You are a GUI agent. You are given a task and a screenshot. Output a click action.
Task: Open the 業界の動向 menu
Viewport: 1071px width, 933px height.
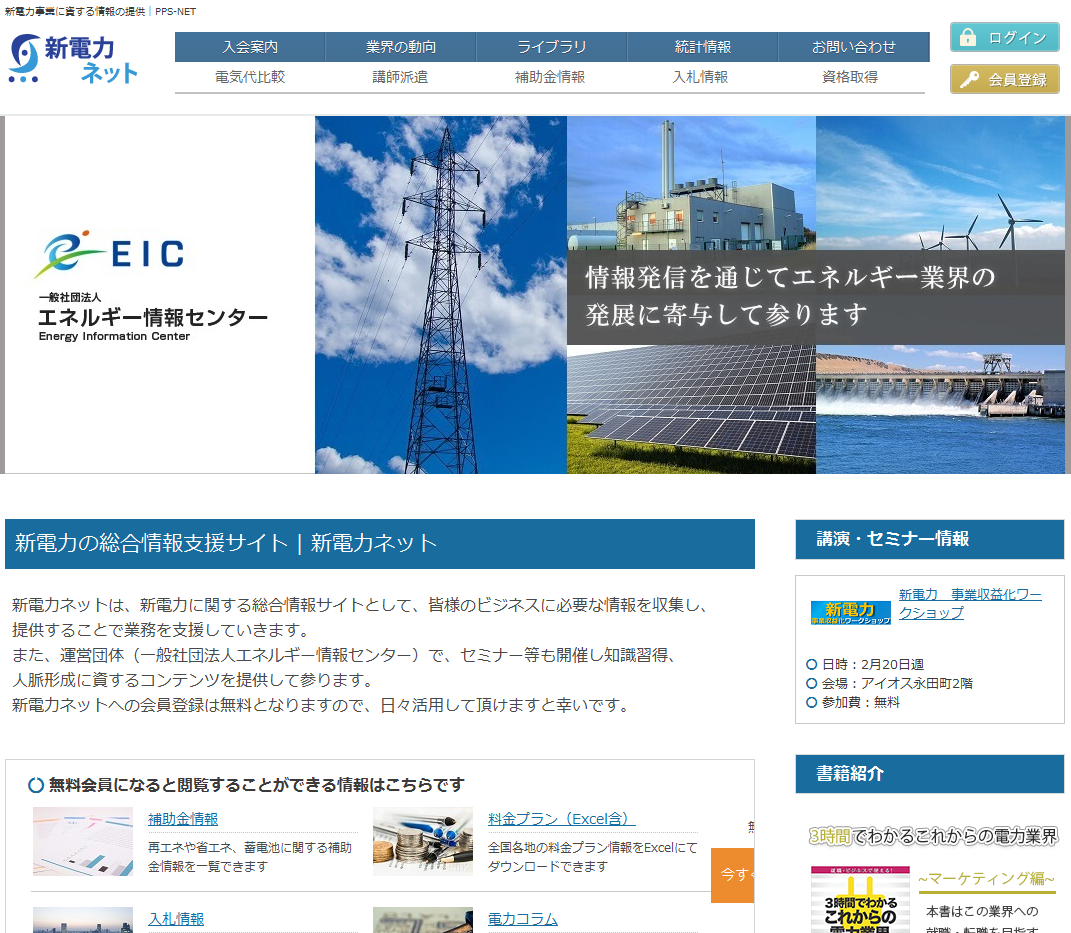401,47
